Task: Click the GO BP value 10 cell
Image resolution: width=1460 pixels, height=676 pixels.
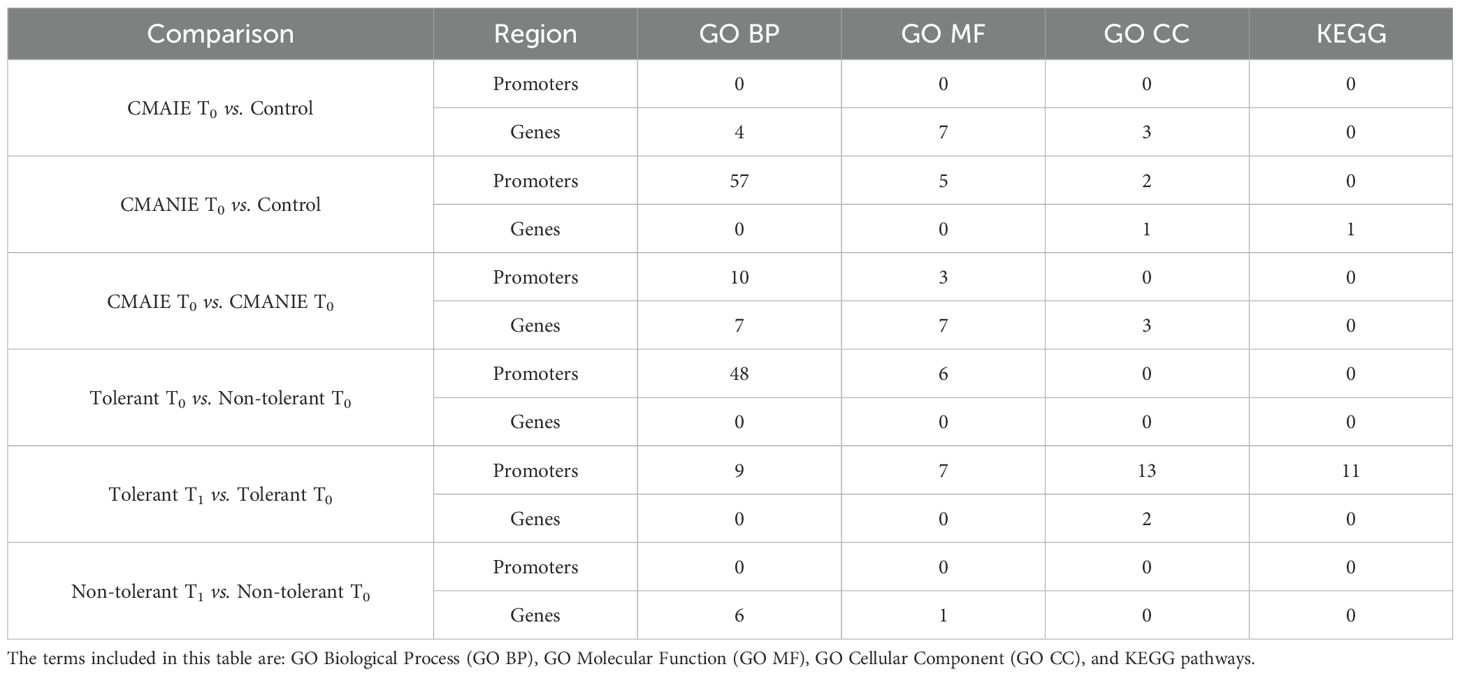Action: pos(739,278)
